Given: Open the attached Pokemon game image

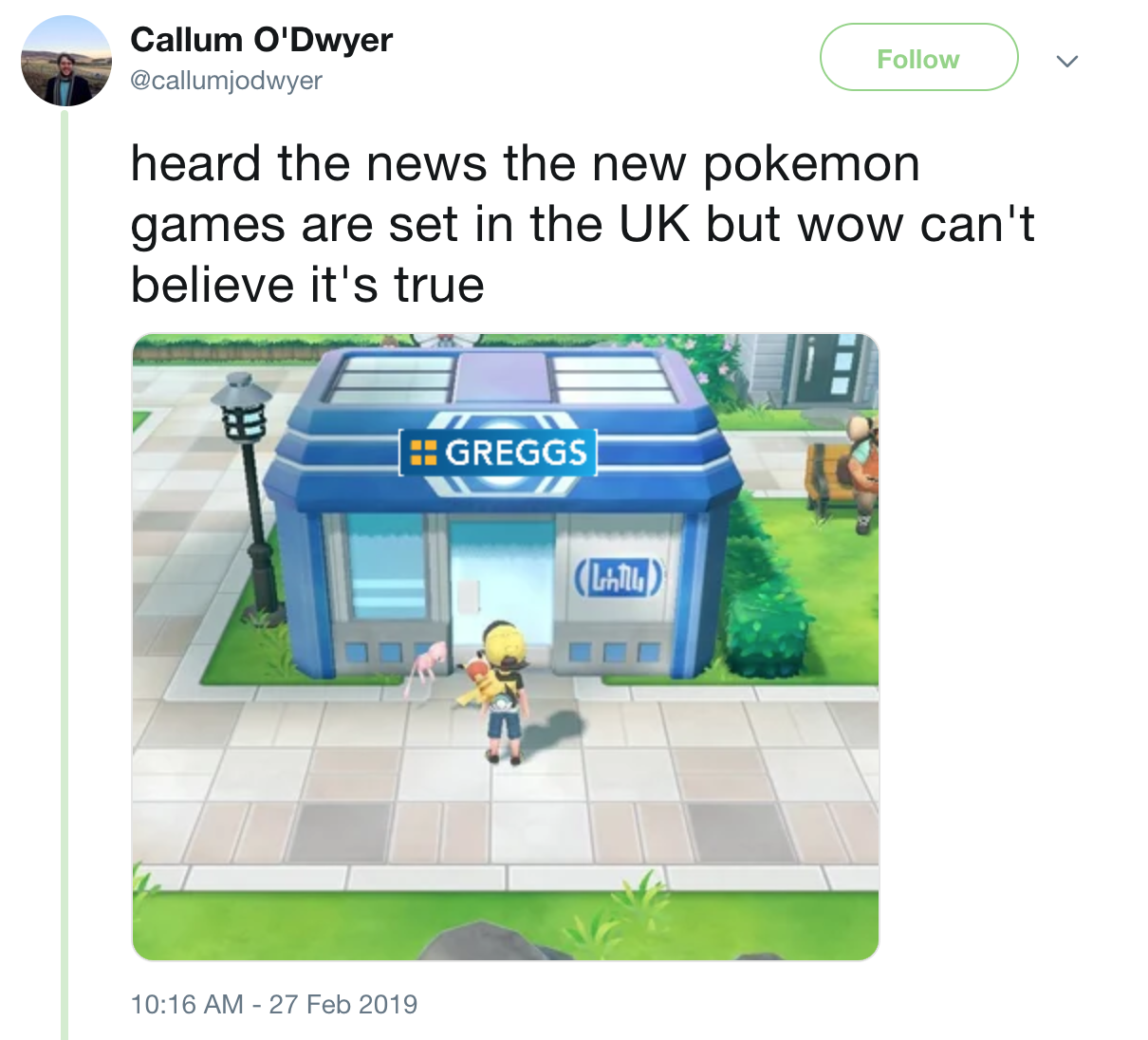Looking at the screenshot, I should (506, 647).
